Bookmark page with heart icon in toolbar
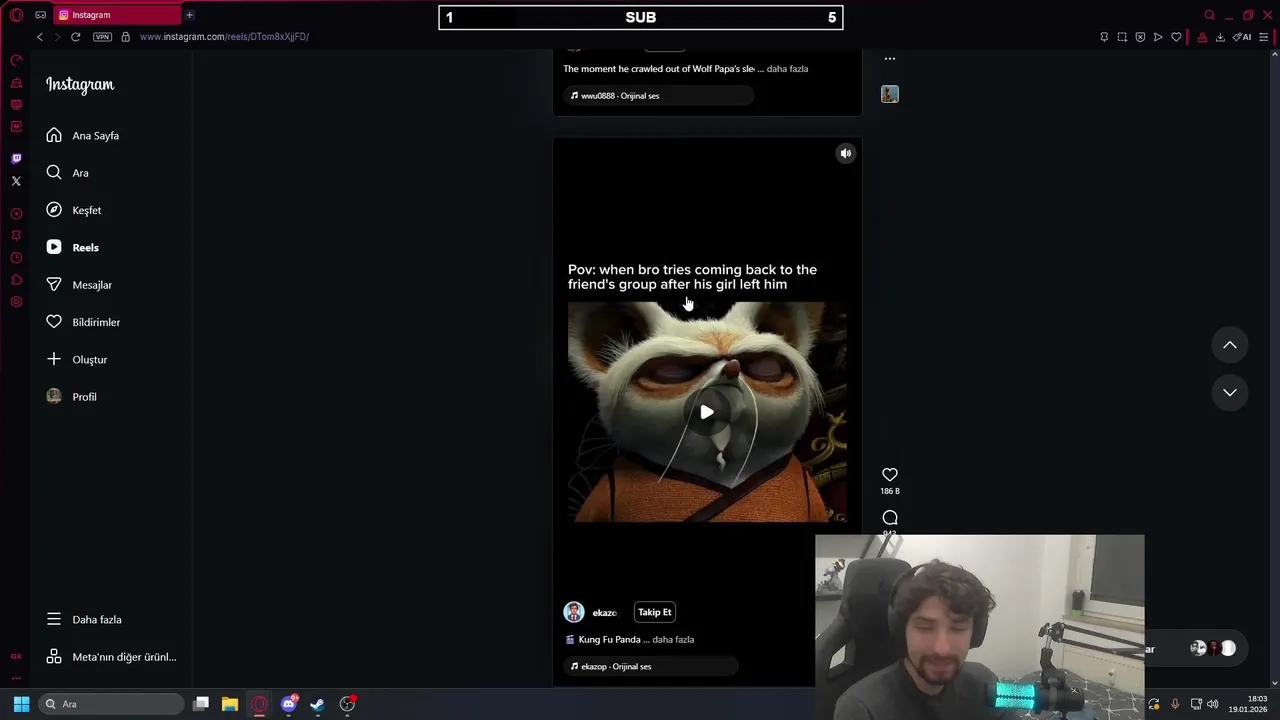 click(1176, 37)
